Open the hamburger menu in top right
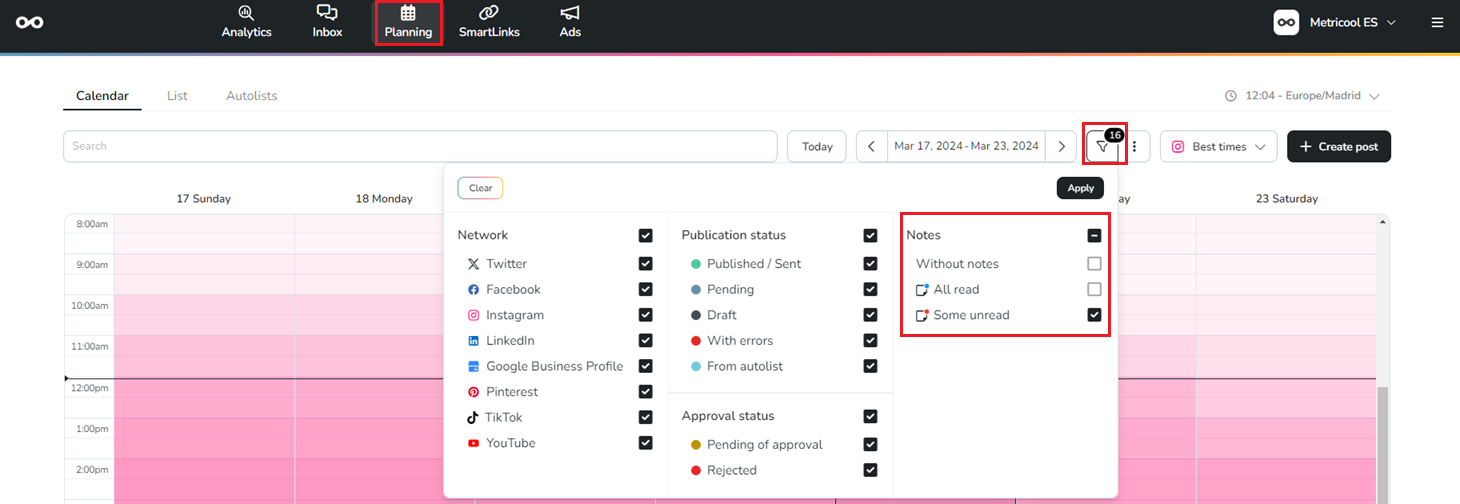The width and height of the screenshot is (1460, 504). [x=1437, y=22]
